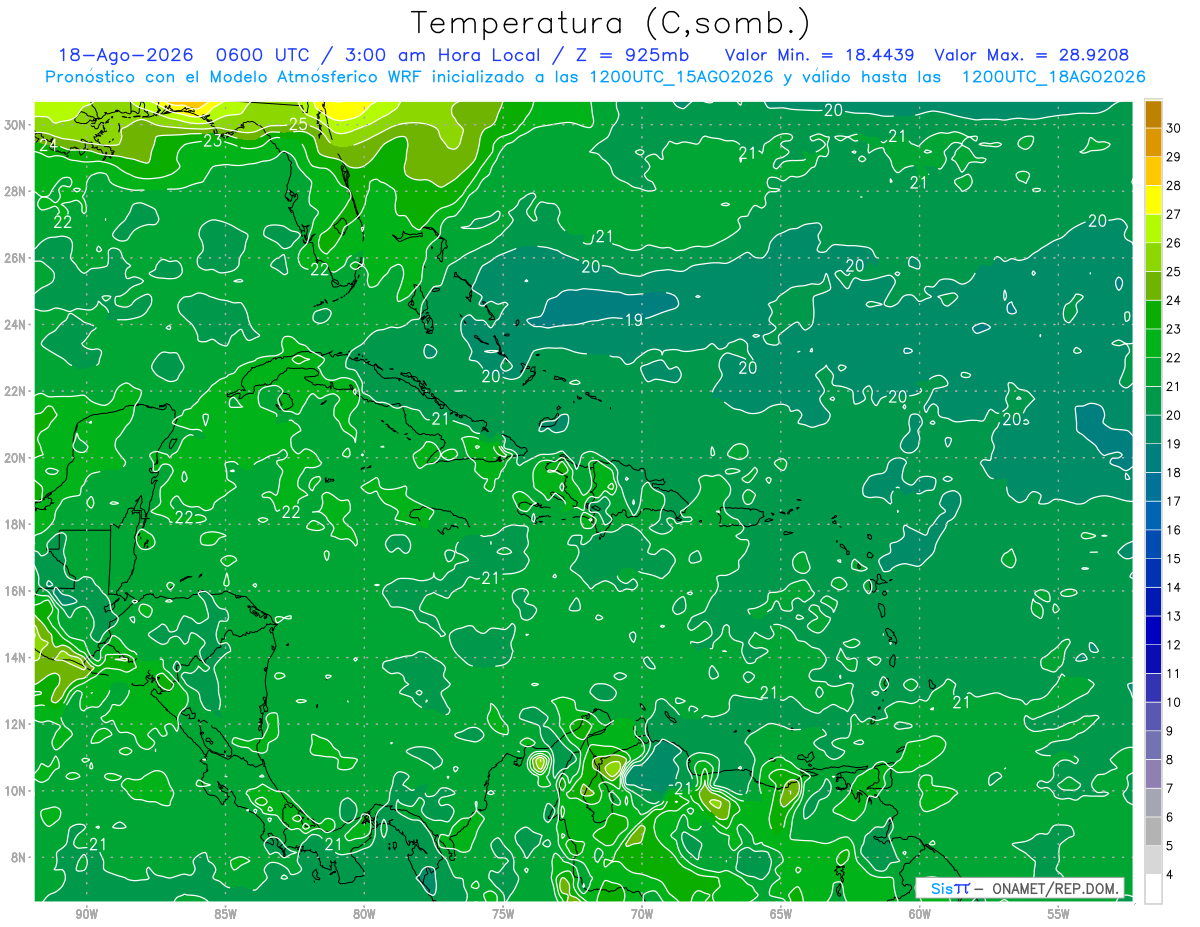Image resolution: width=1200 pixels, height=927 pixels.
Task: Click the '28N' latitude axis label
Action: 17,191
